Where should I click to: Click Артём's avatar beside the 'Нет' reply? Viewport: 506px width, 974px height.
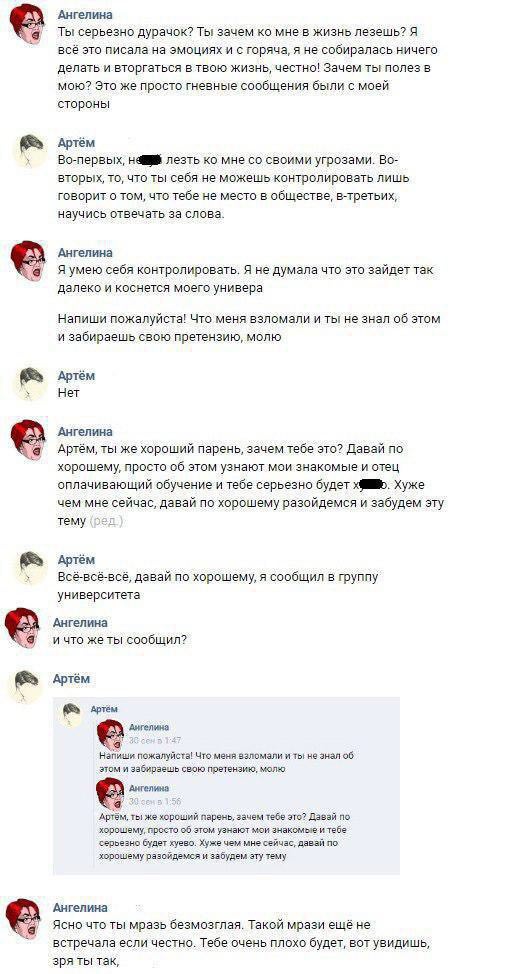pyautogui.click(x=30, y=384)
